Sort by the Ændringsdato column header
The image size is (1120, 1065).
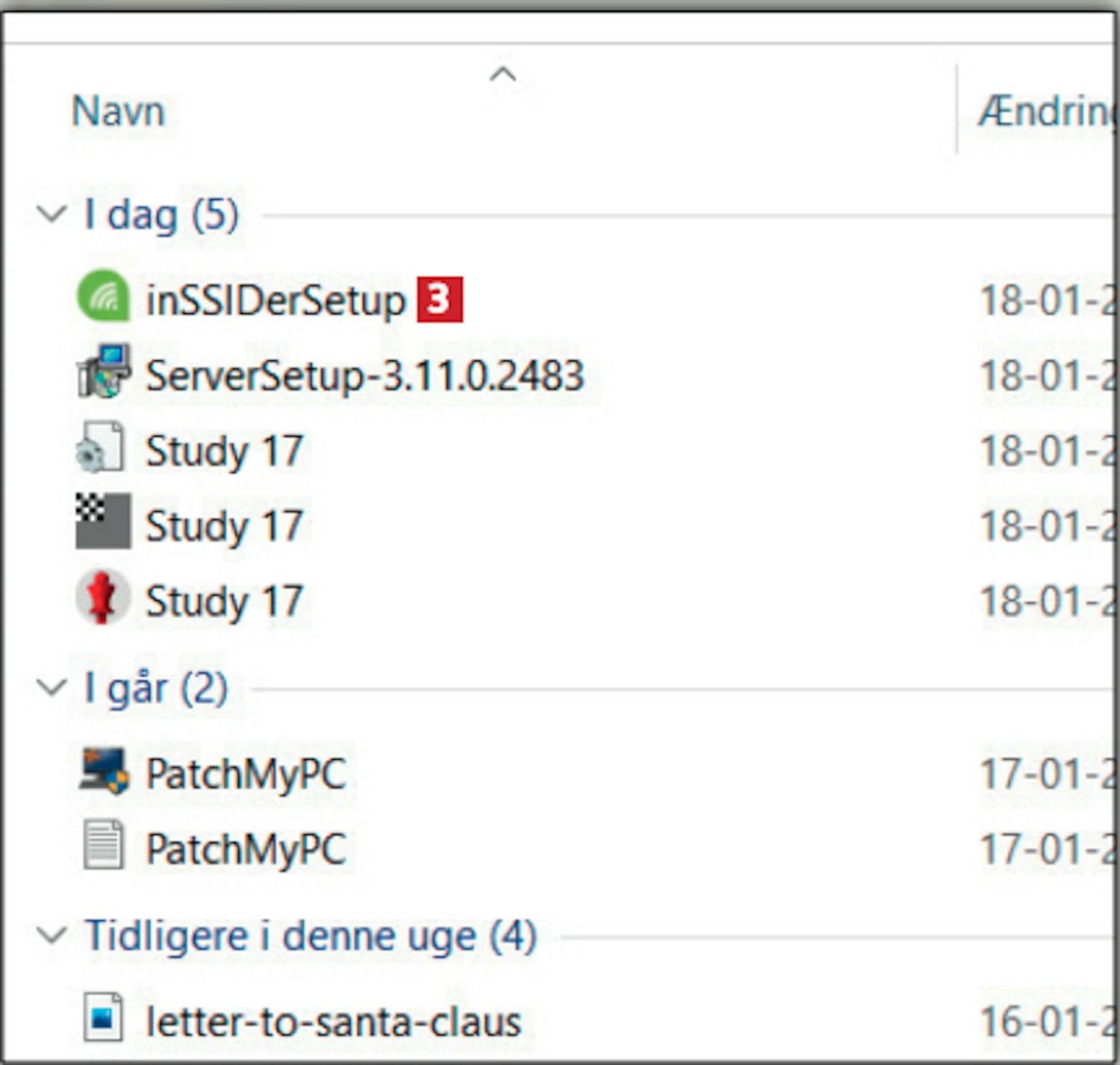click(1045, 112)
